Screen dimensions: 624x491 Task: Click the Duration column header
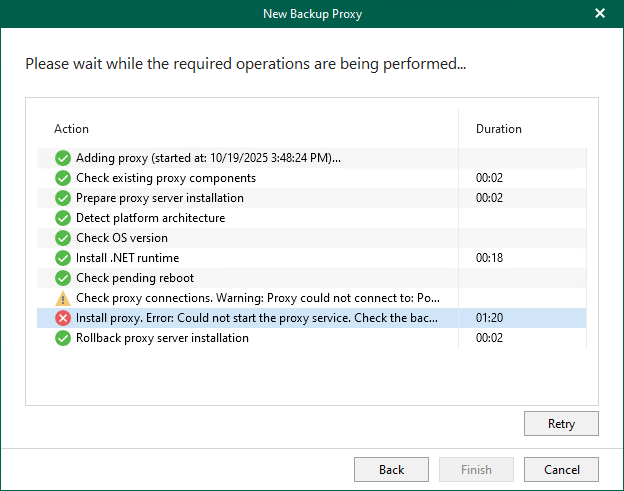498,129
